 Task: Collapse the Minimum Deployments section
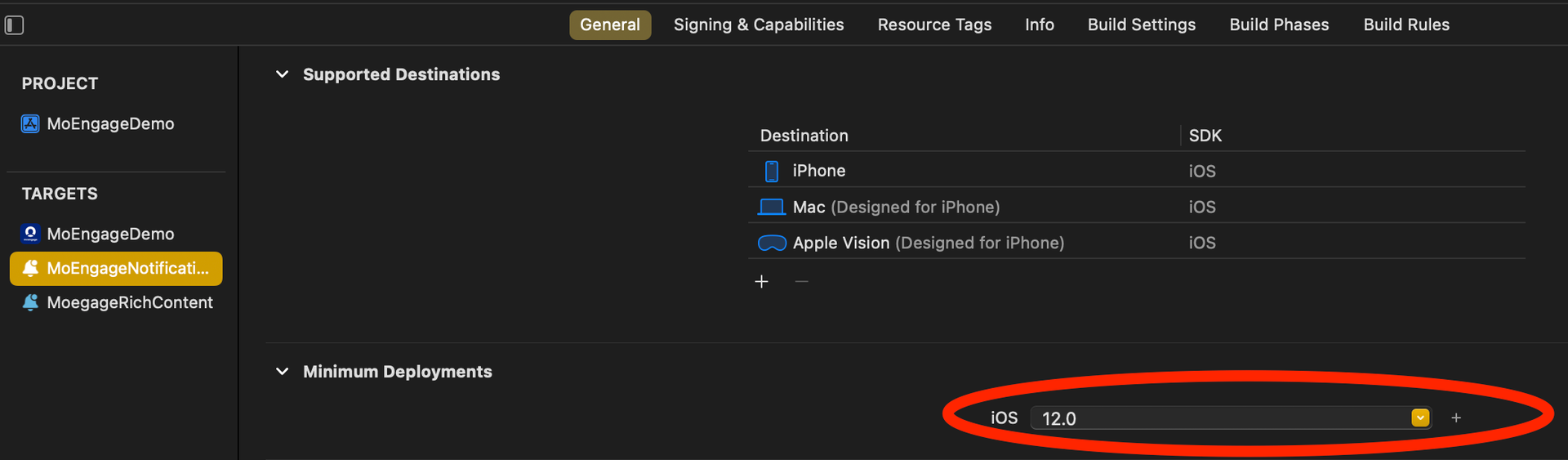click(x=282, y=372)
